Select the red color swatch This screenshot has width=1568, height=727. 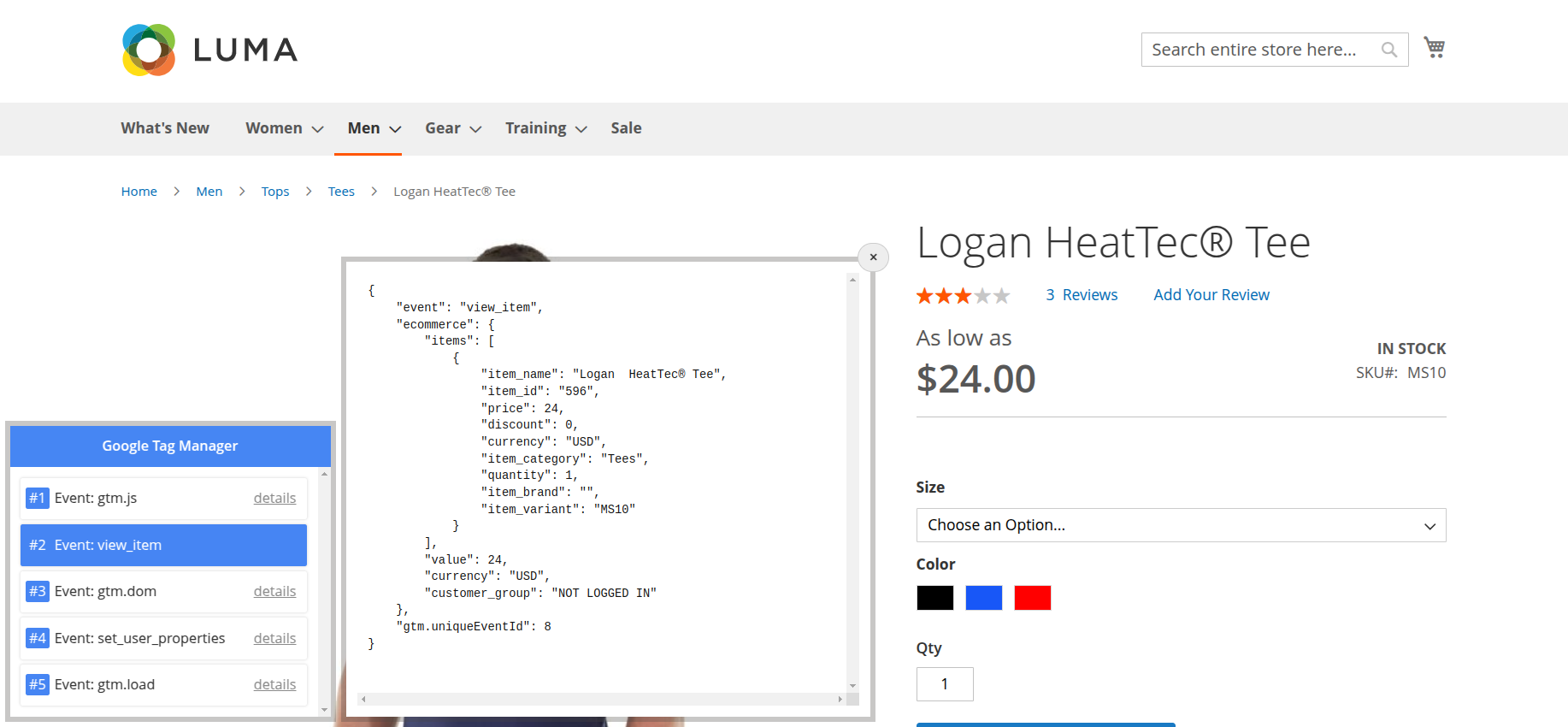coord(1032,598)
